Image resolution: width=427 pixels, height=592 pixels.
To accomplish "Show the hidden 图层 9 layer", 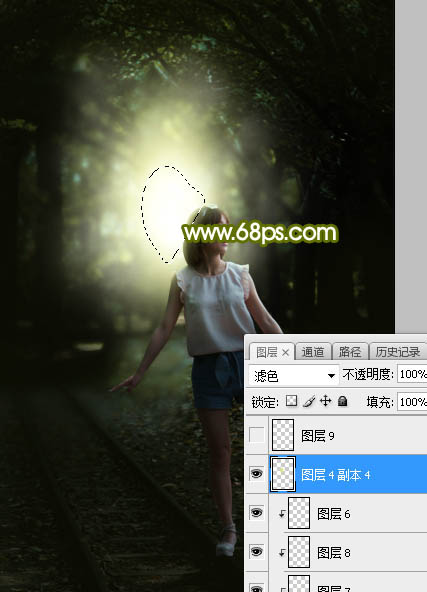I will [257, 435].
